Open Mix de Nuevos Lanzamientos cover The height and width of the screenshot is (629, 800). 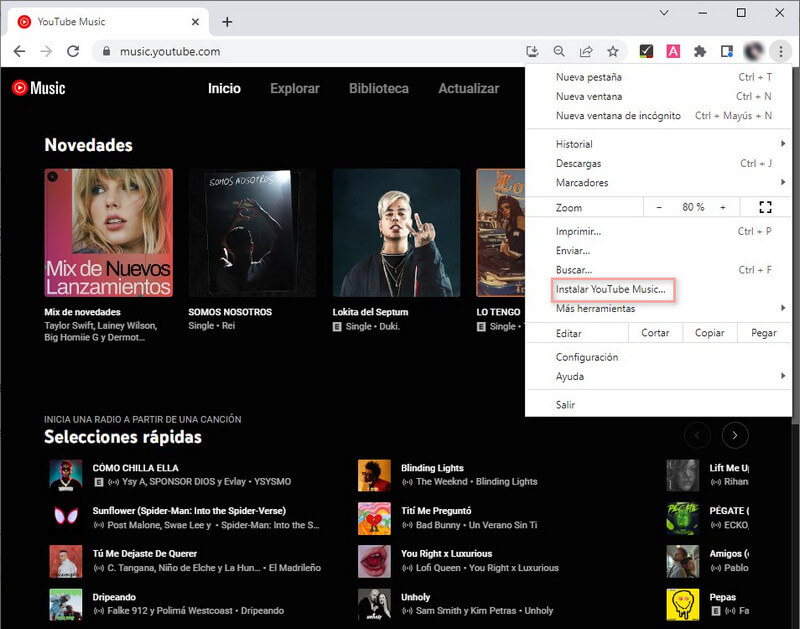click(109, 233)
